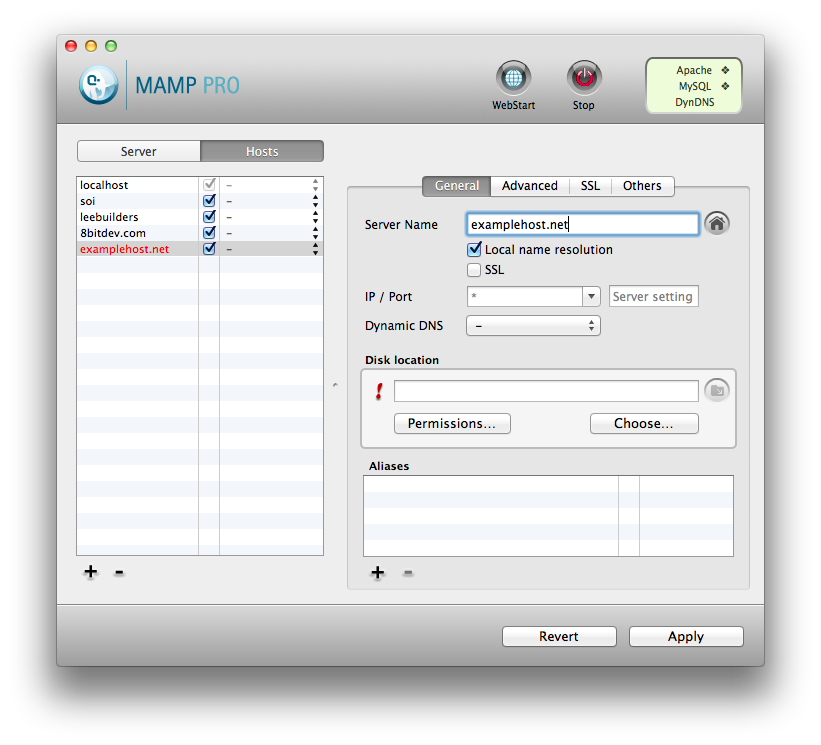Viewport: 821px width, 745px height.
Task: Open the Others tab
Action: pos(642,186)
